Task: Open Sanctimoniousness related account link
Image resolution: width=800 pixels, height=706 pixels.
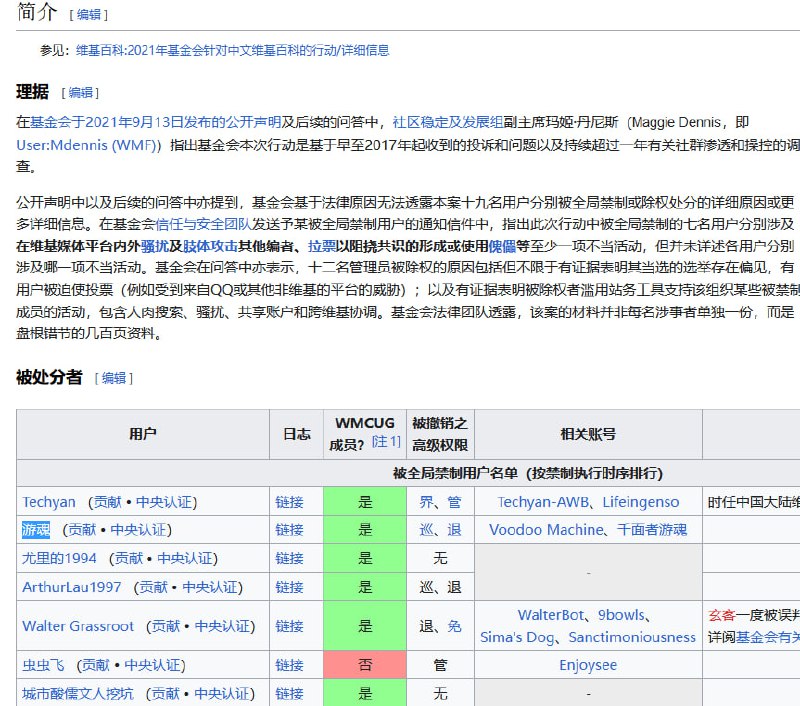Action: pos(632,638)
